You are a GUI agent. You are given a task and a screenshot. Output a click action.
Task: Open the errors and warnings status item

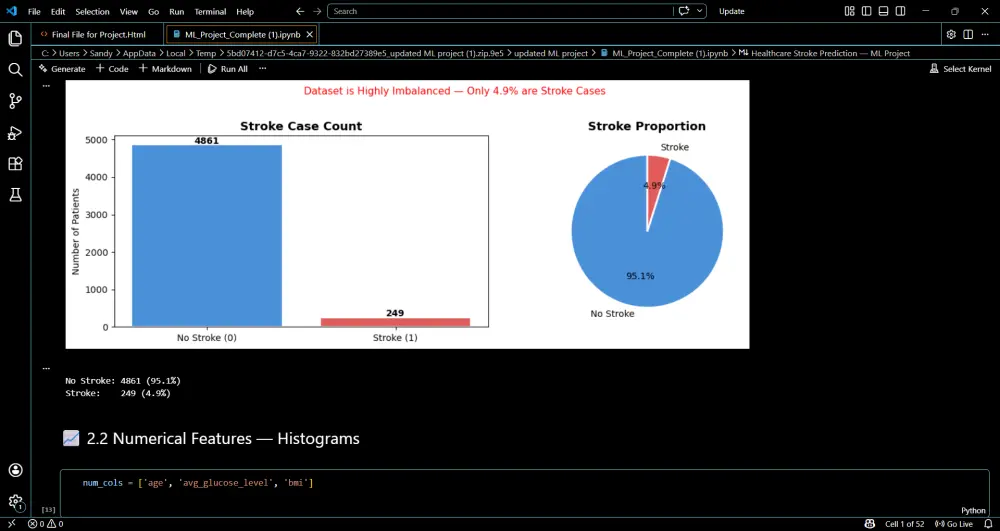click(45, 524)
